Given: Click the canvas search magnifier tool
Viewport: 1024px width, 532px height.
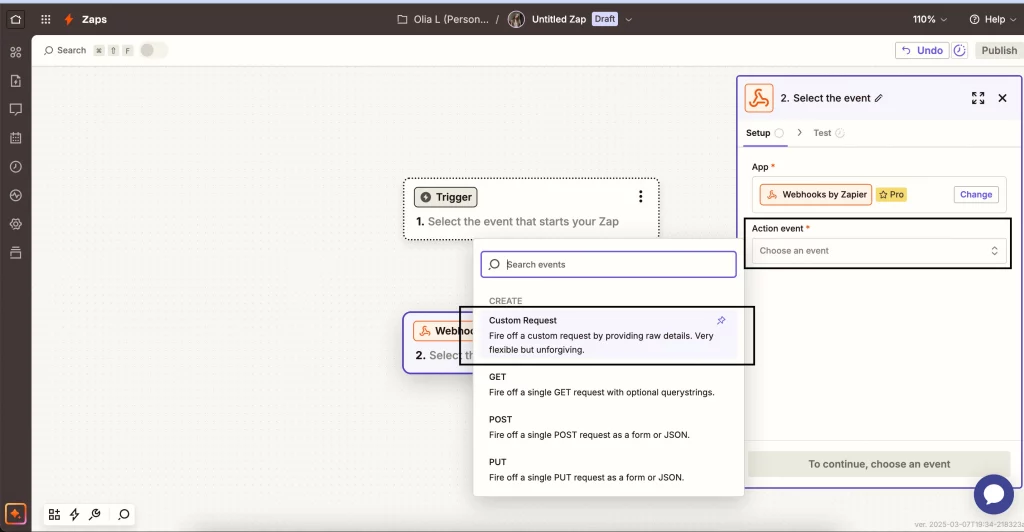Looking at the screenshot, I should point(123,514).
